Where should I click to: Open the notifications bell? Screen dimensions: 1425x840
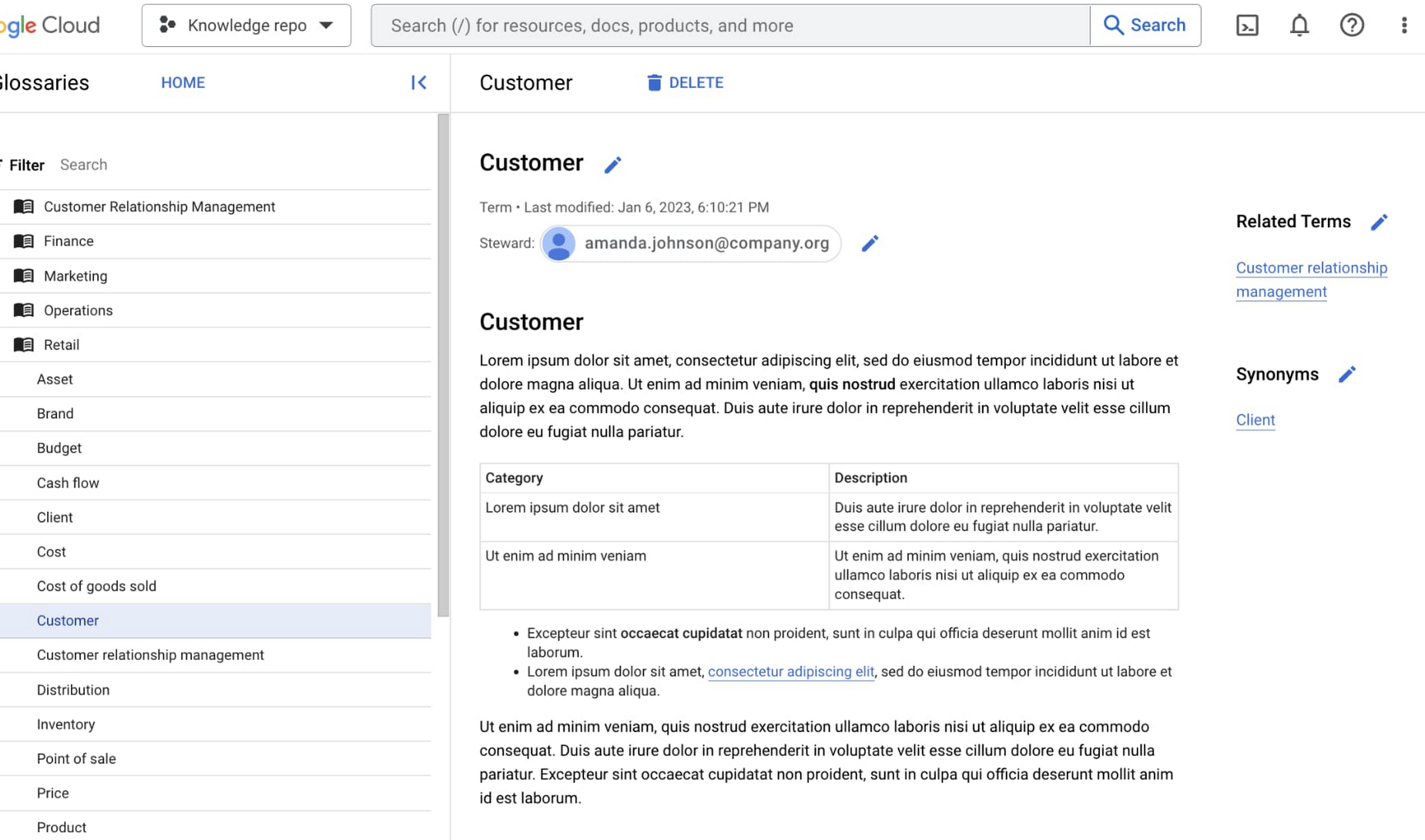(x=1299, y=25)
